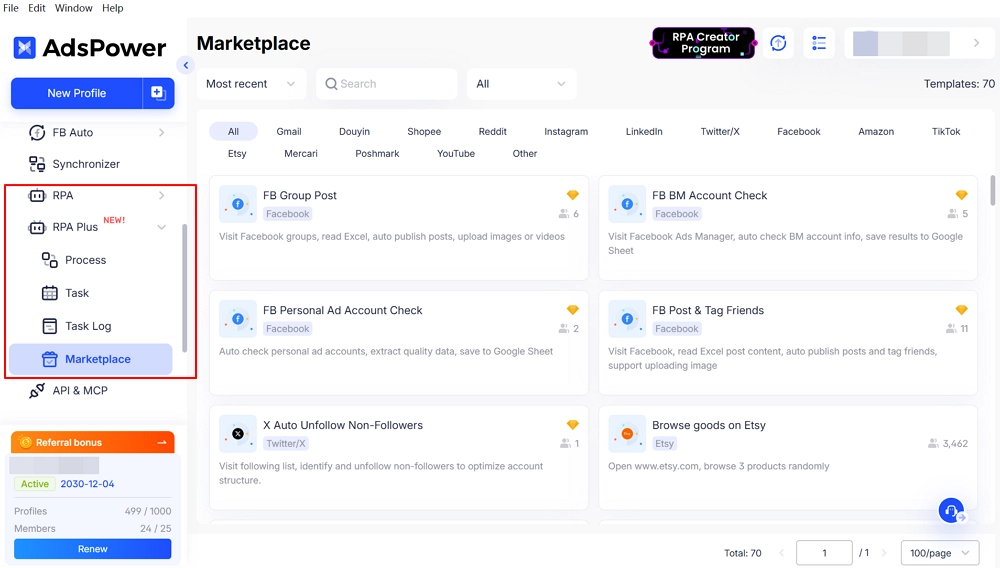Screen dimensions: 1000x568
Task: Click premium diamond on FB BM Account Check
Action: [962, 195]
